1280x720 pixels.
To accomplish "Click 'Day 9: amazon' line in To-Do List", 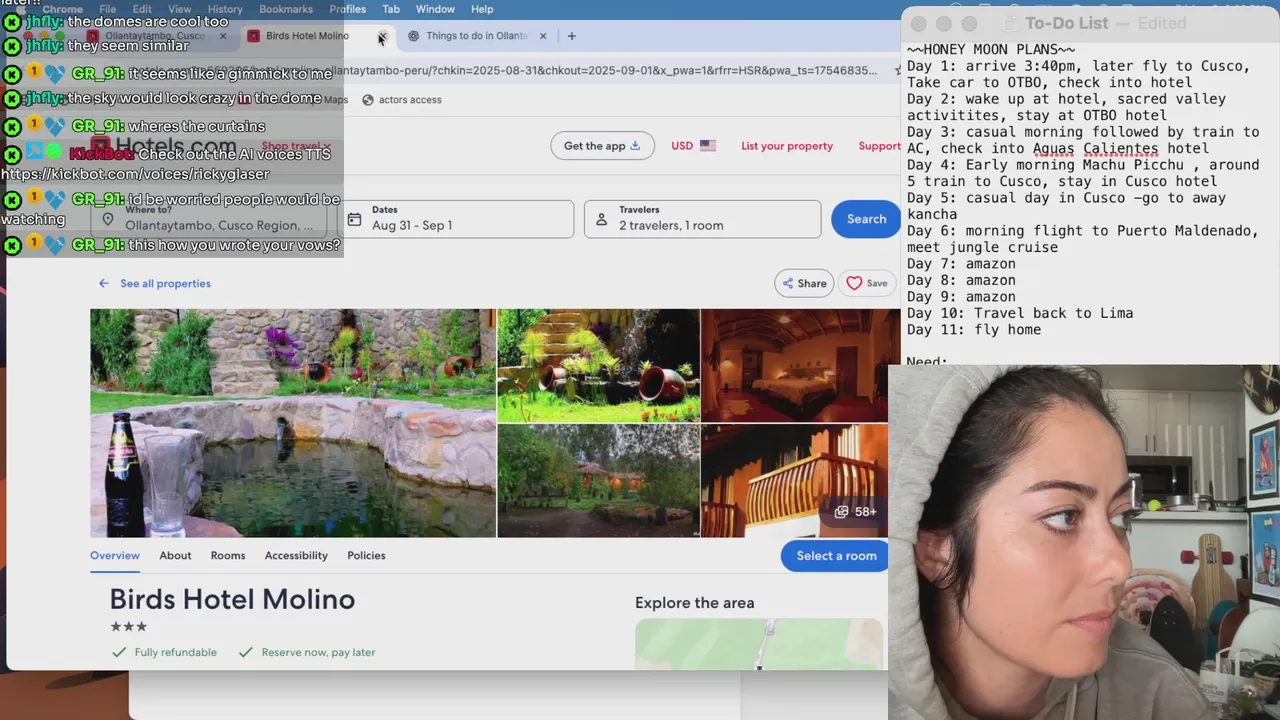I will [961, 297].
